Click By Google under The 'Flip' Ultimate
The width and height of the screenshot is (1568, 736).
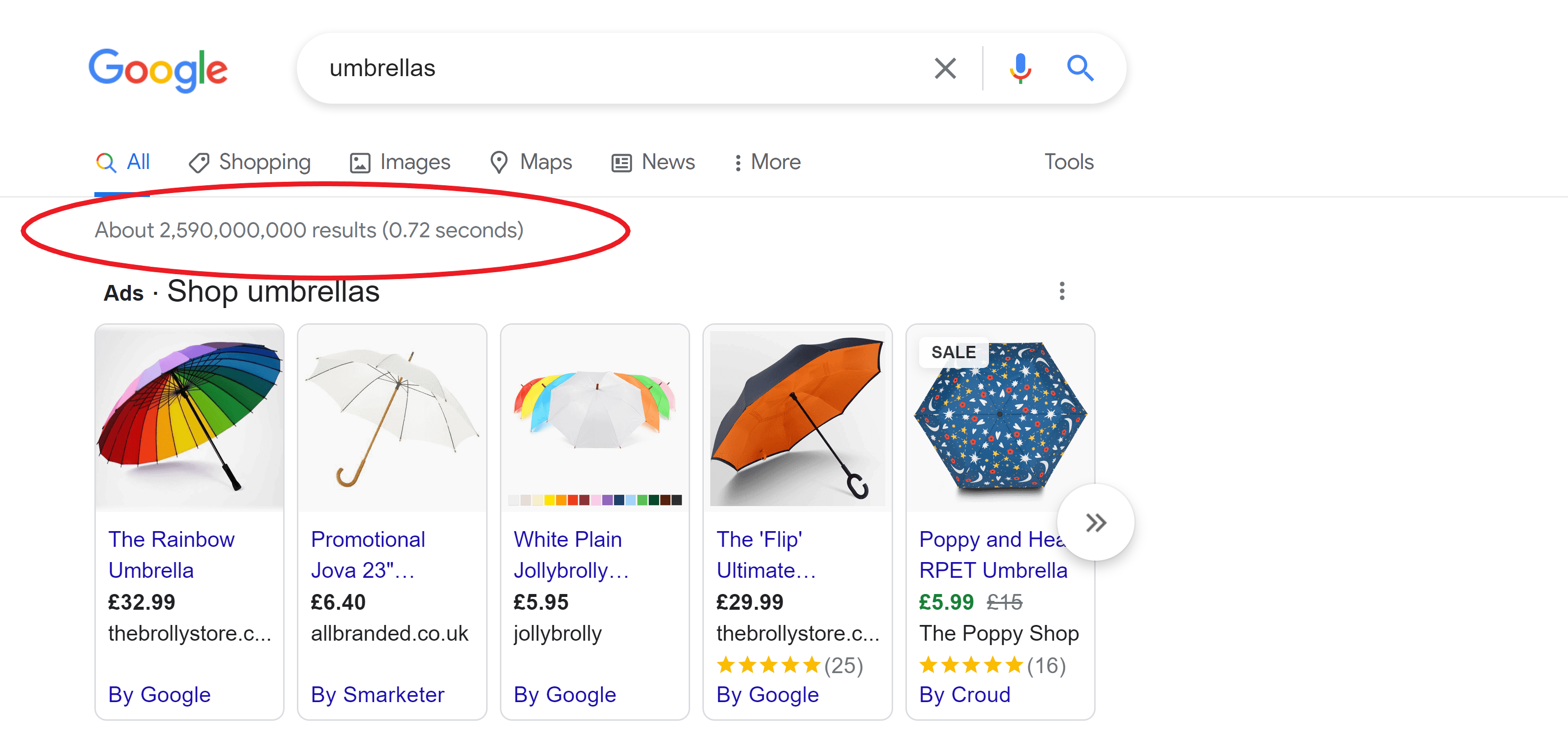click(x=768, y=695)
